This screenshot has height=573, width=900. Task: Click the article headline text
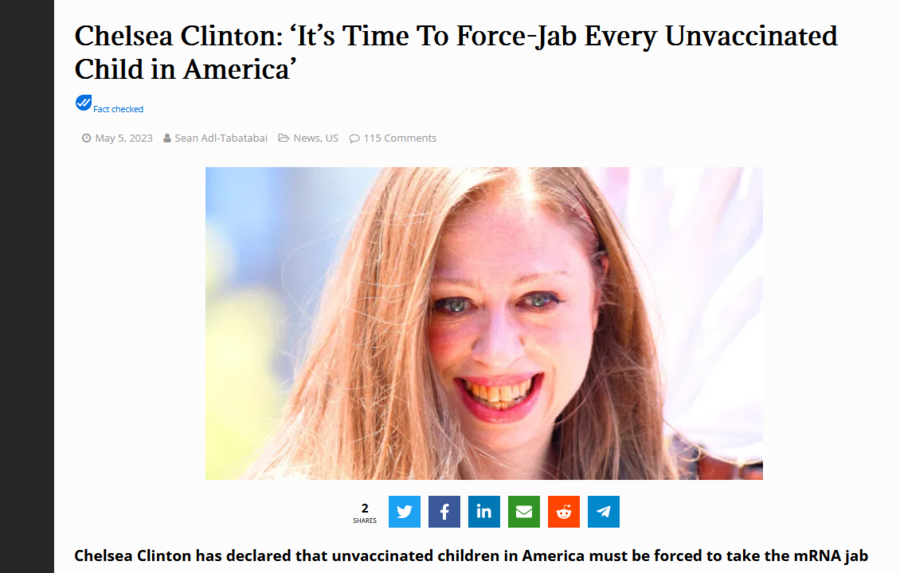pos(456,52)
